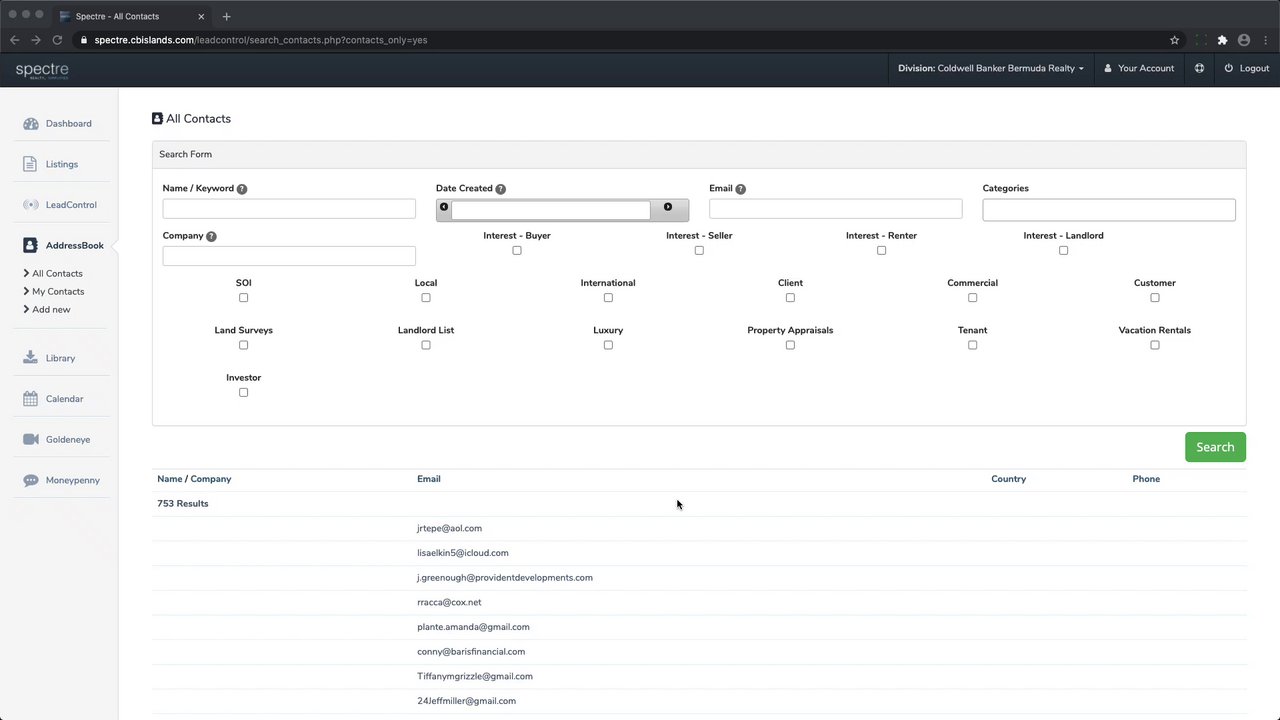Check the Interest - Buyer checkbox

click(x=517, y=250)
